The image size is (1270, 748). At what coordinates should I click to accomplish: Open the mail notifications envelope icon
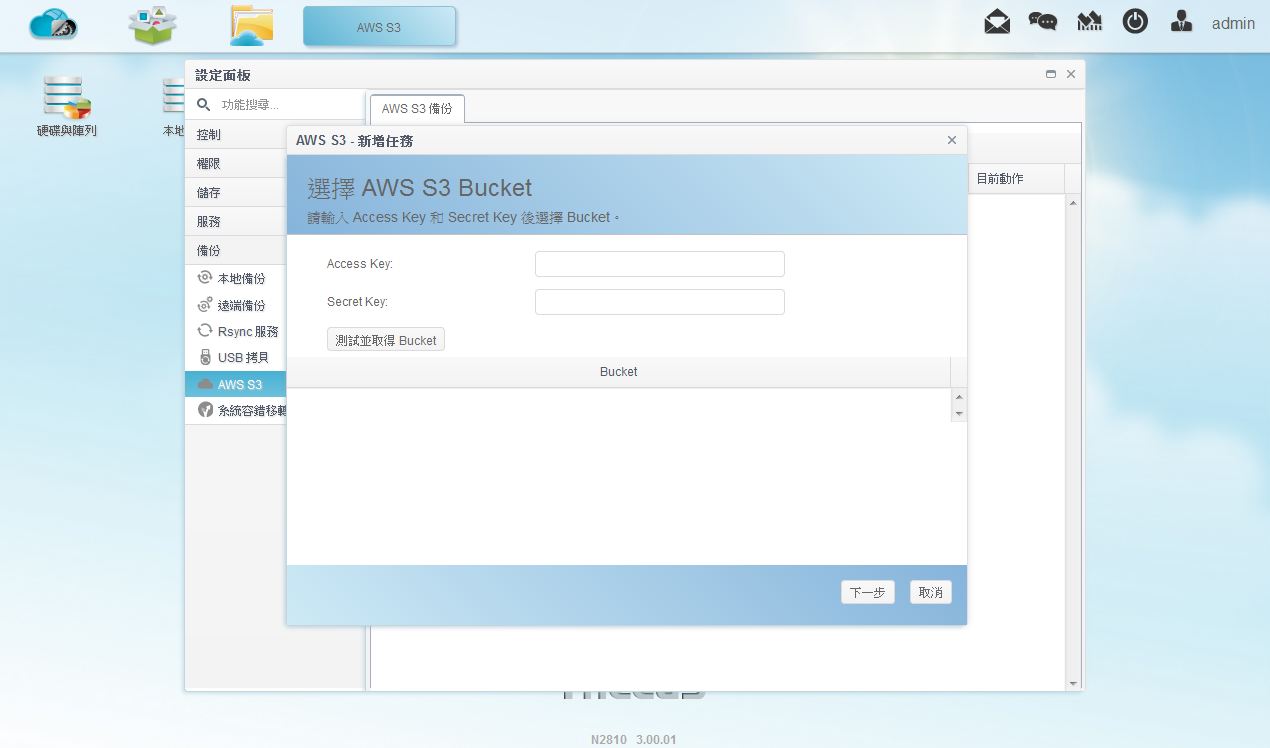point(997,22)
